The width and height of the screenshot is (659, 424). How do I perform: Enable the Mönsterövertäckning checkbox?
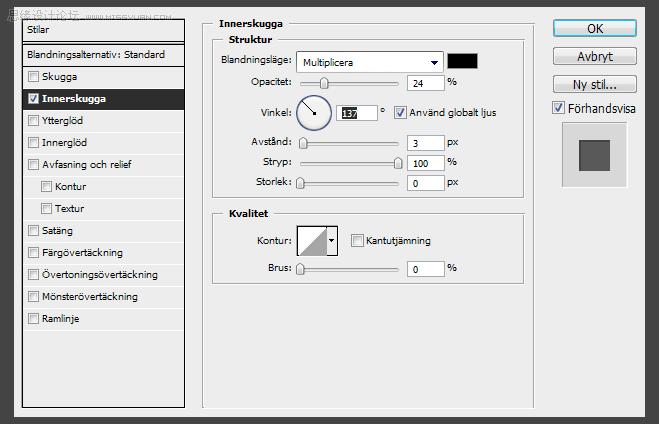pos(33,296)
